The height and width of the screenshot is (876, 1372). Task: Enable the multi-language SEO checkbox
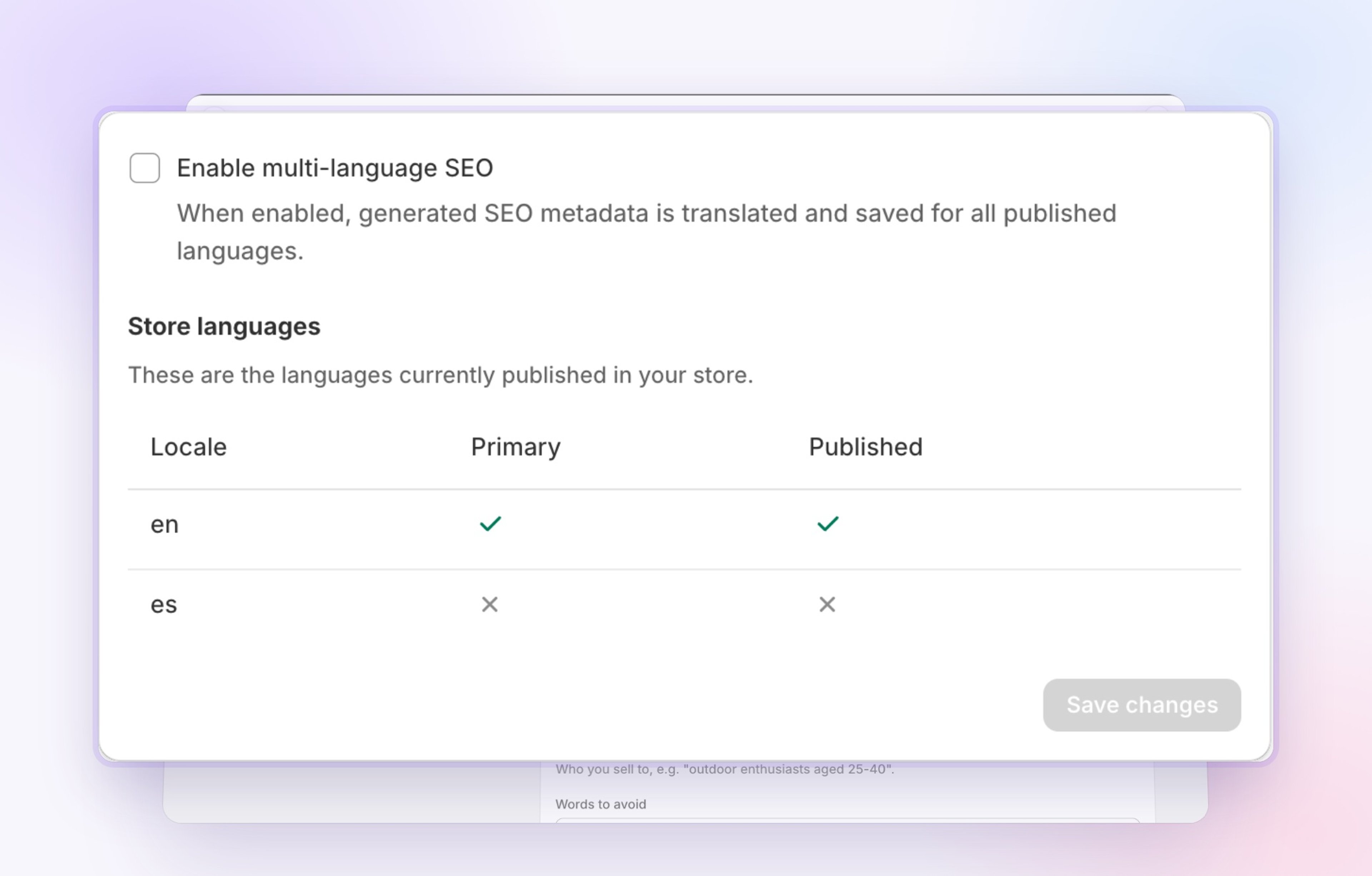145,168
